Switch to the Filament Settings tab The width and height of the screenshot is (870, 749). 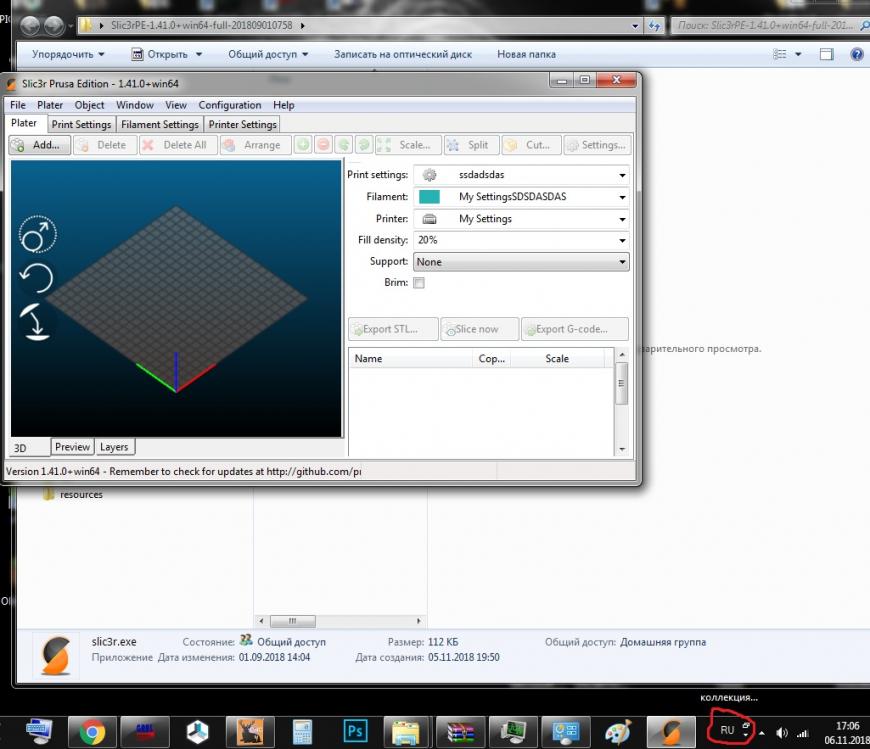click(160, 124)
